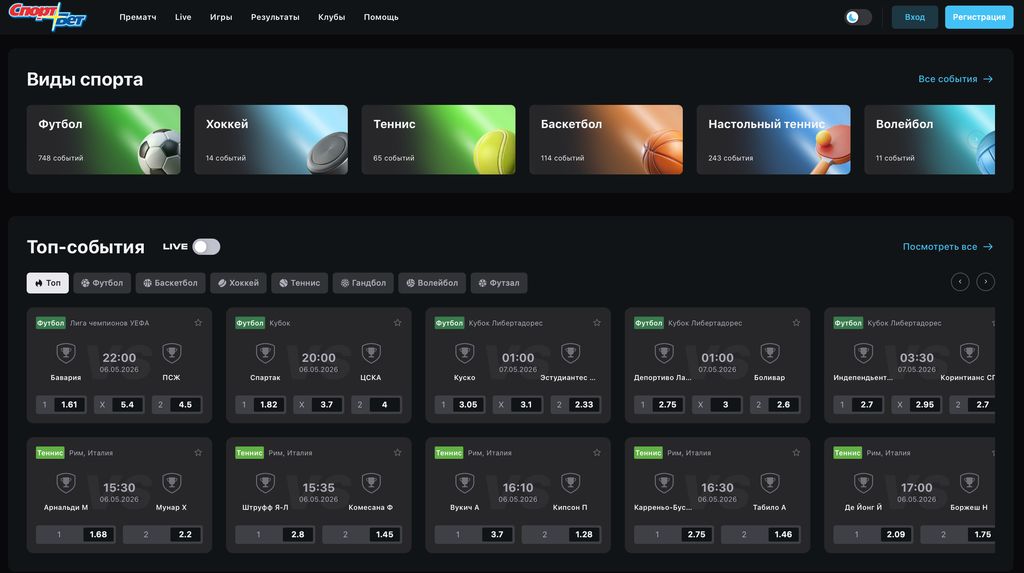Click the previous carousel arrow

959,282
